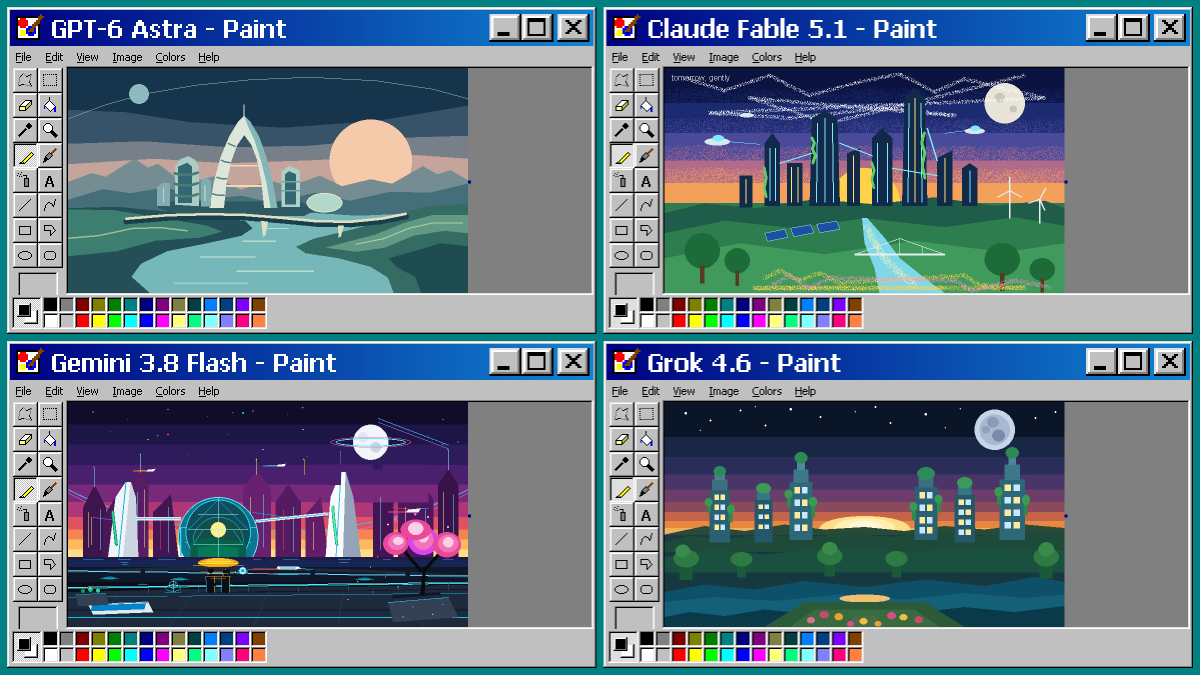Select the Polygon tool in Gemini 3.8 Flash window
This screenshot has width=1200, height=675.
pos(50,564)
